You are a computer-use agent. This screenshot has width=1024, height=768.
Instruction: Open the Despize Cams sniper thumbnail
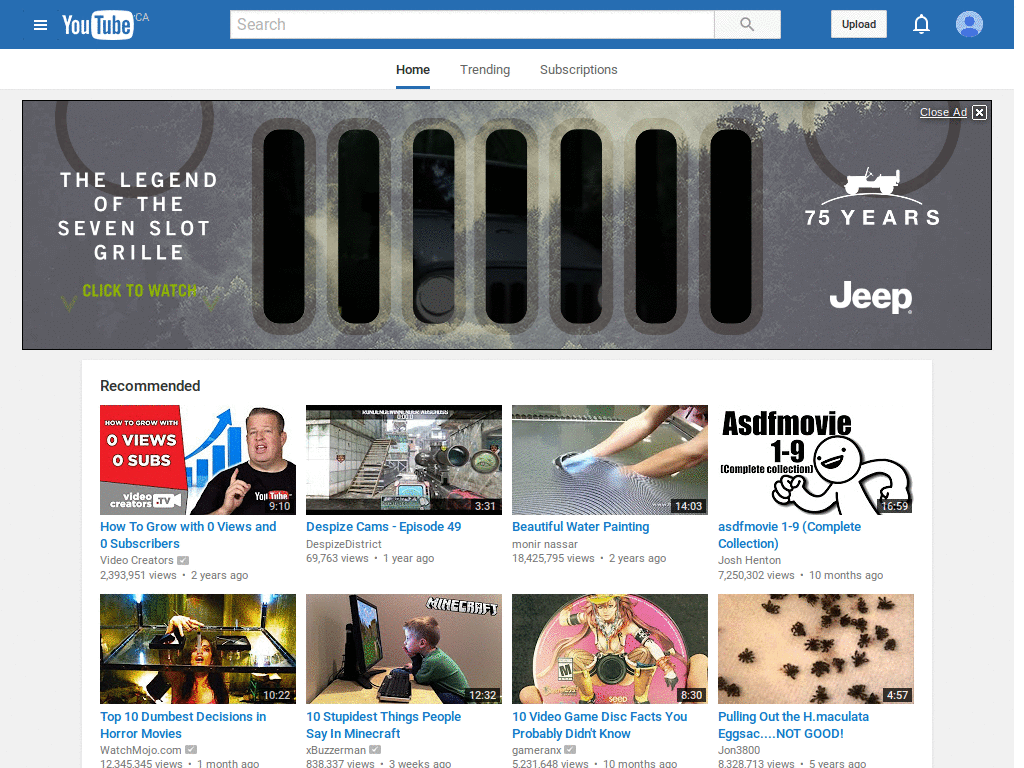[x=404, y=460]
